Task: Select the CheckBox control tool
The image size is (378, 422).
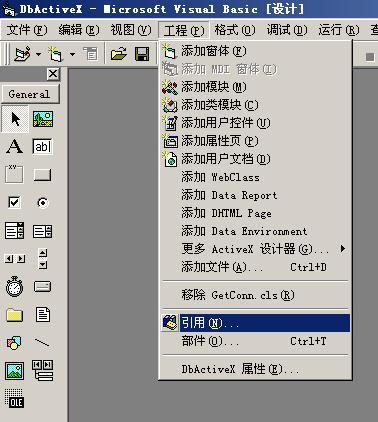Action: click(14, 202)
